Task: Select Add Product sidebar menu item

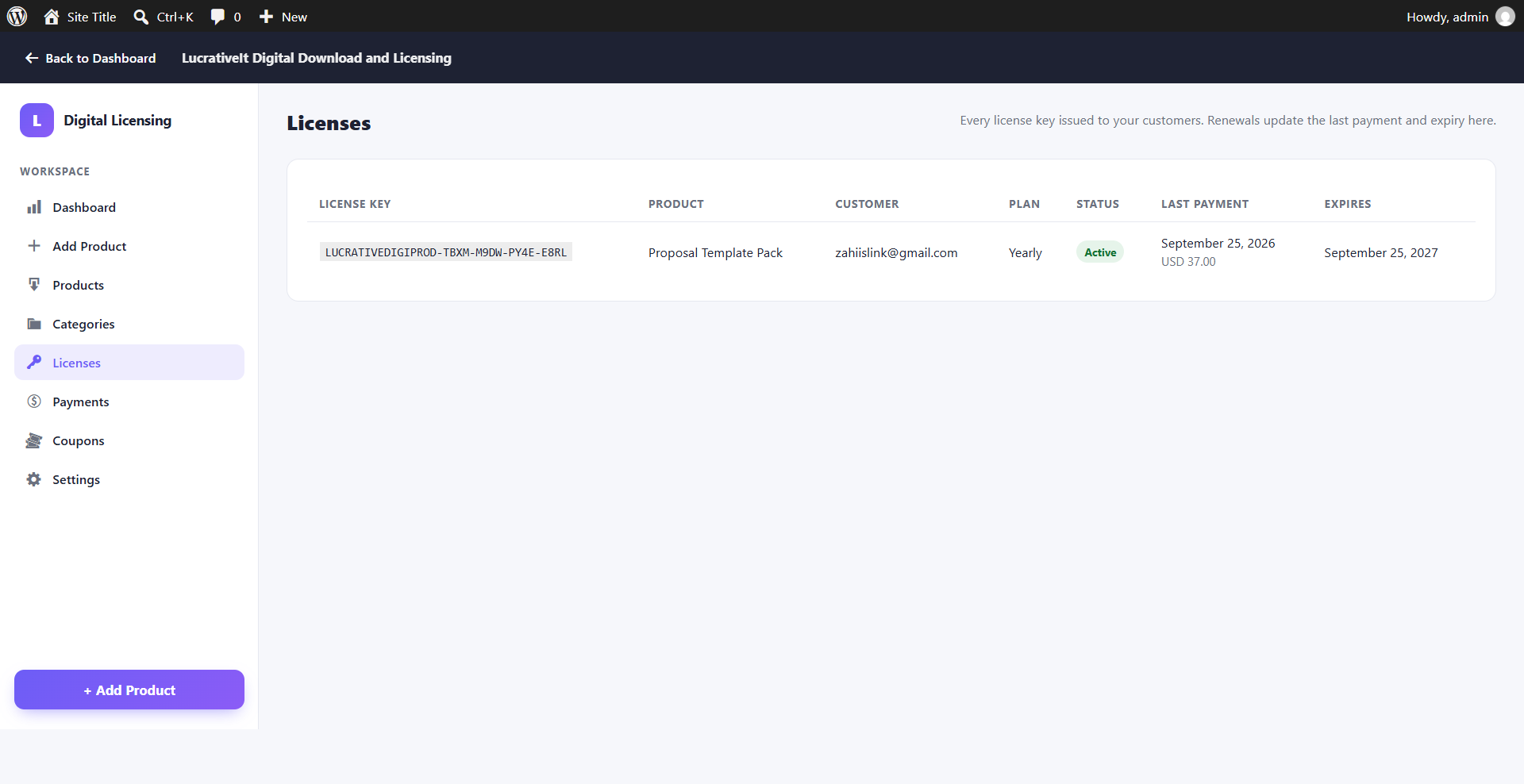Action: pyautogui.click(x=129, y=246)
